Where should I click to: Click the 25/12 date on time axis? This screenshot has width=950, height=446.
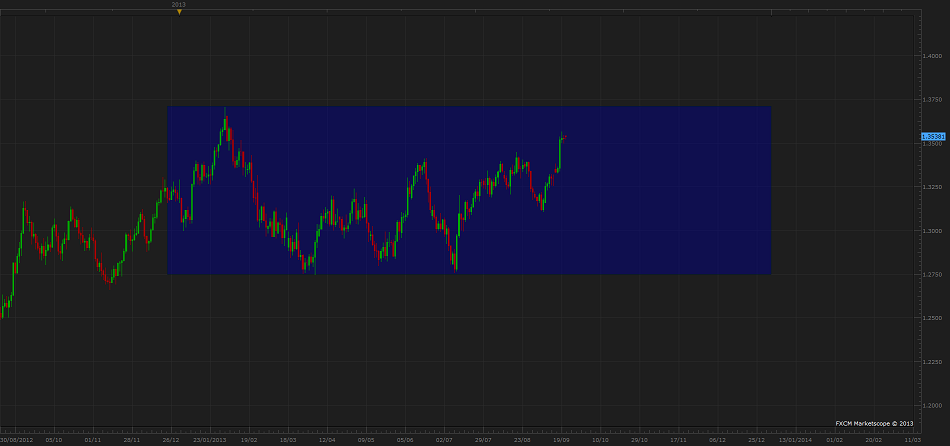coord(756,439)
